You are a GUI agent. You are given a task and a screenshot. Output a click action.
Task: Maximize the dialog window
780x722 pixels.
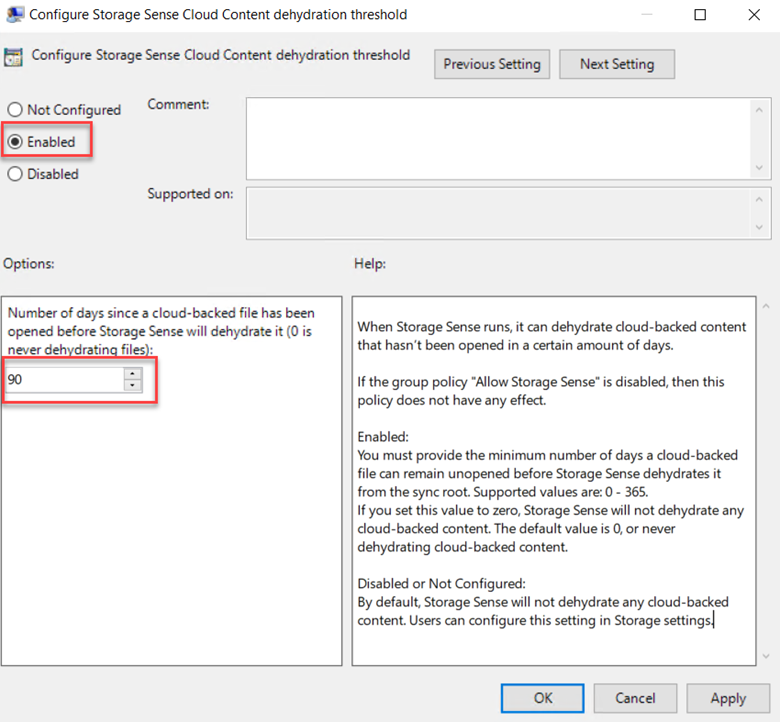[700, 15]
